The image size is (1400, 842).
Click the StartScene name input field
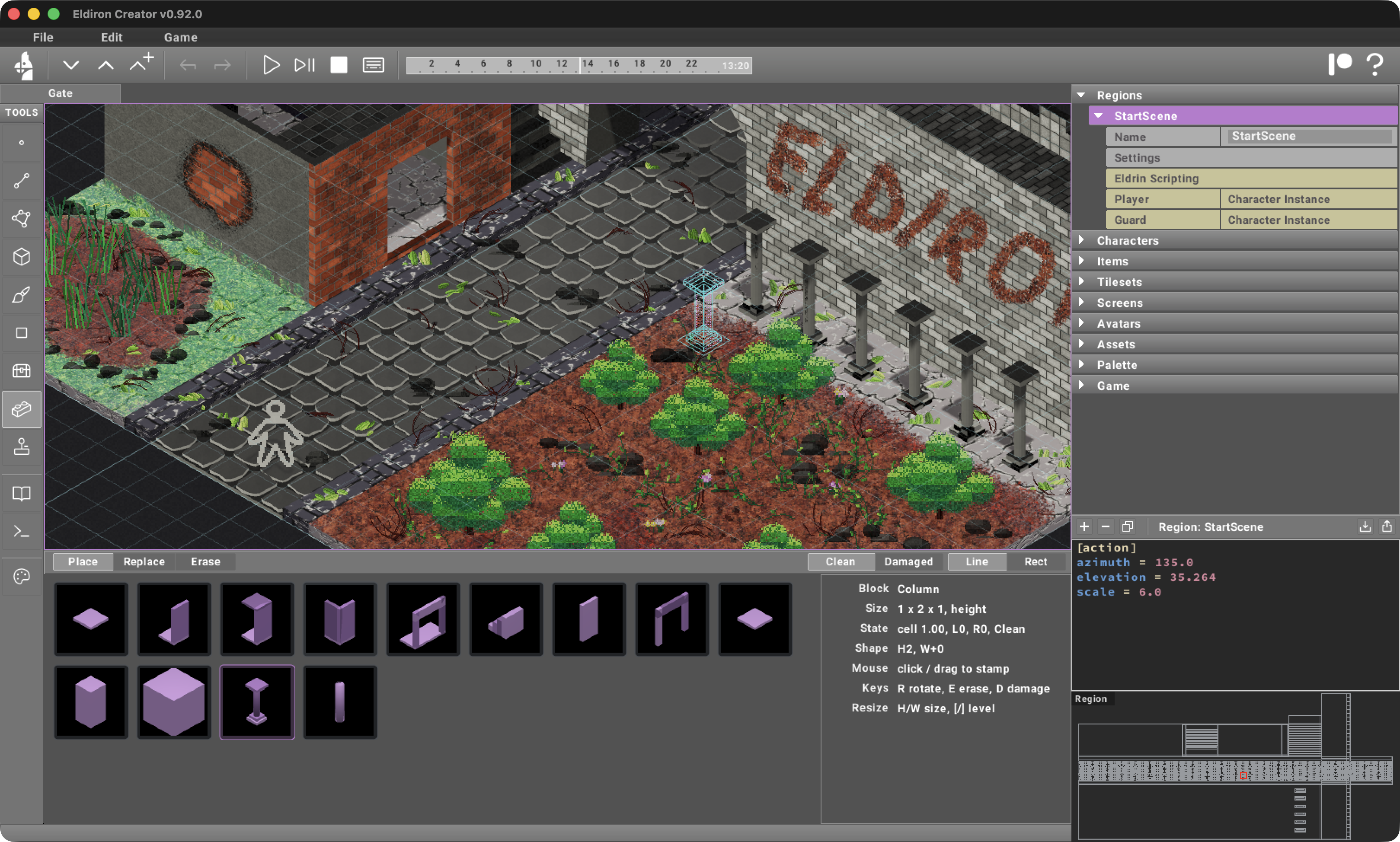point(1310,136)
